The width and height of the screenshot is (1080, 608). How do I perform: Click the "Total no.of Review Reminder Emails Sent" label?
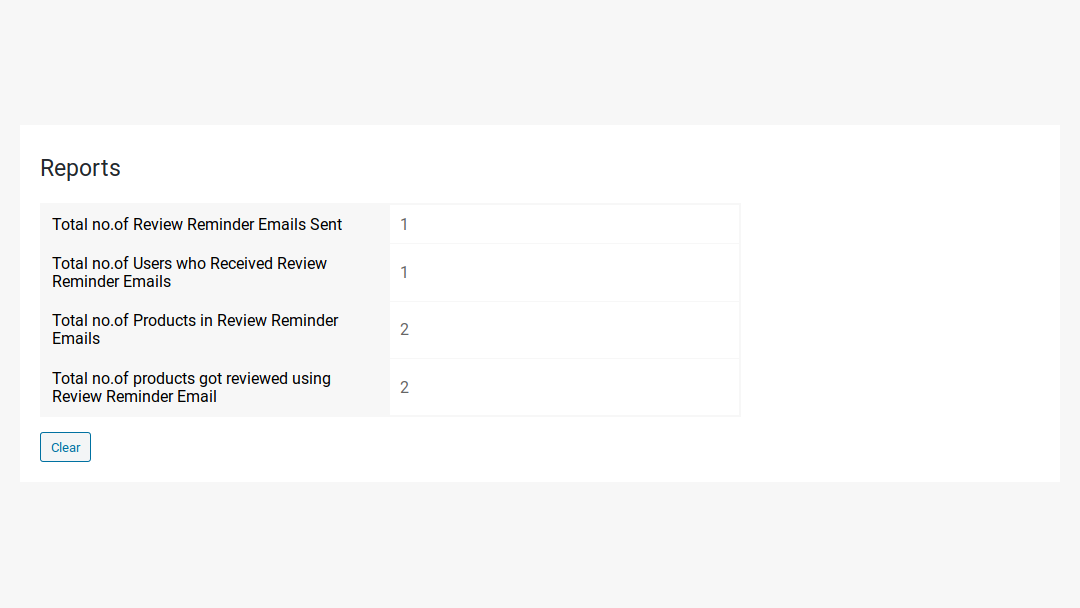(x=196, y=224)
